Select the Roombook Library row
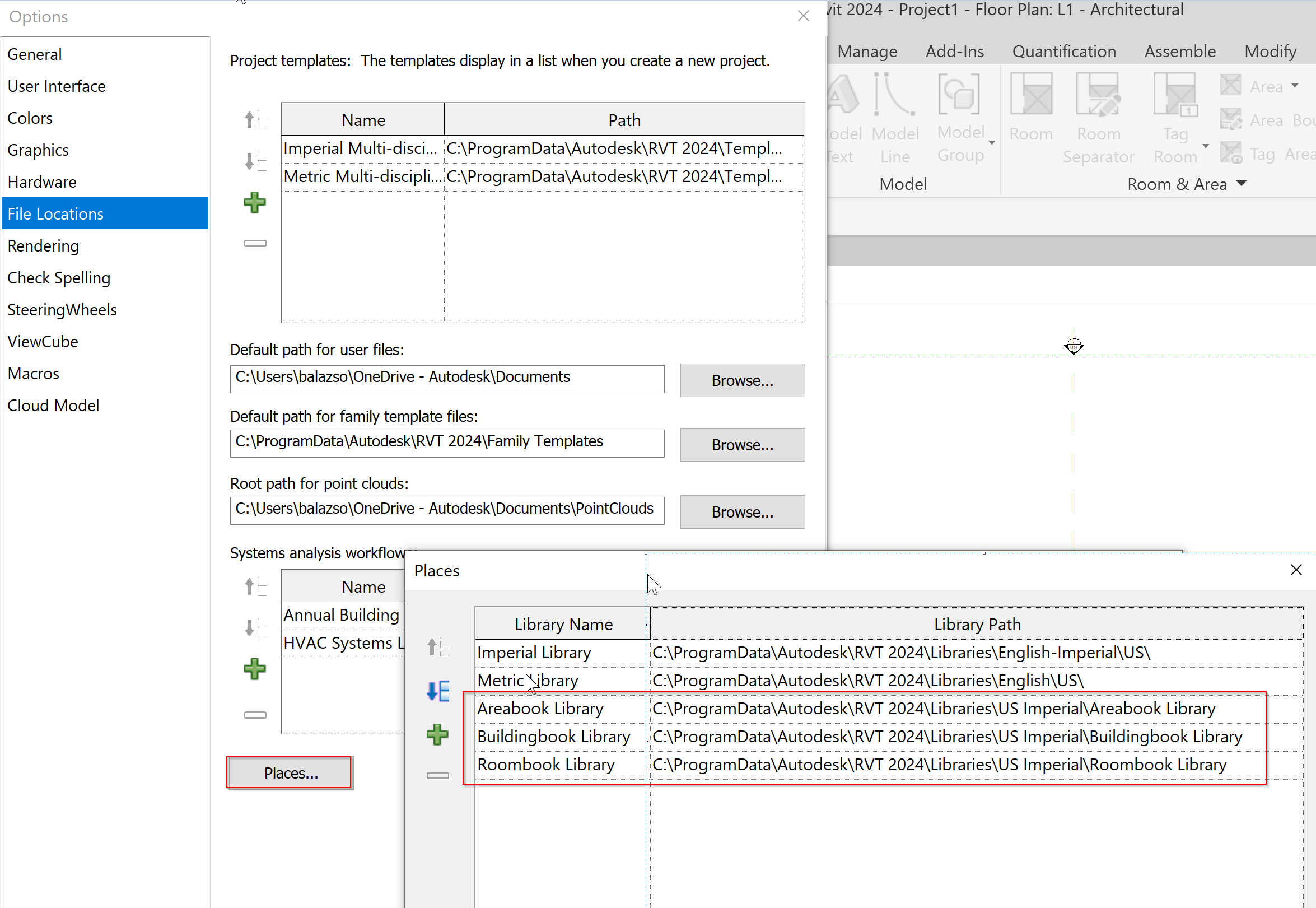This screenshot has height=908, width=1316. (546, 765)
